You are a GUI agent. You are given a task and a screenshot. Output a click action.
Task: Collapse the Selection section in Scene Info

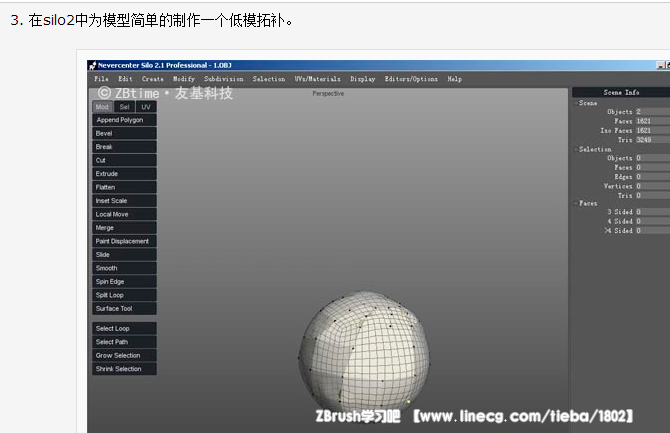[576, 149]
